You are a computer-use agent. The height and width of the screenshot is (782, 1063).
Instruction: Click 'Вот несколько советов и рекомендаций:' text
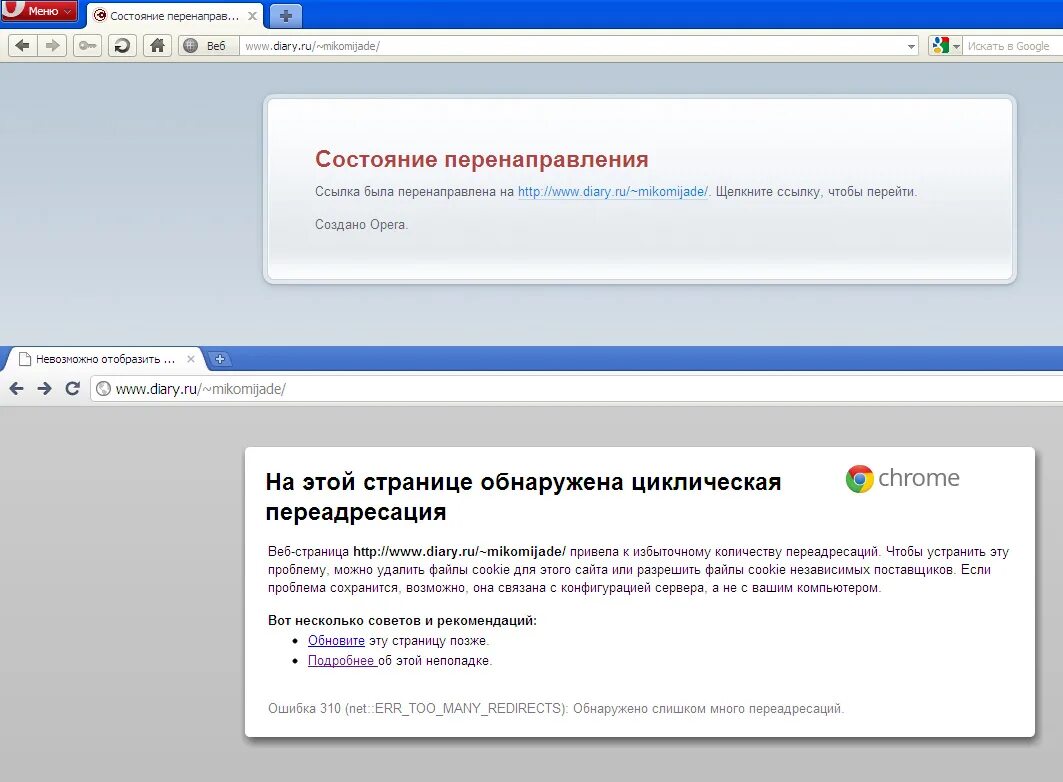point(402,621)
